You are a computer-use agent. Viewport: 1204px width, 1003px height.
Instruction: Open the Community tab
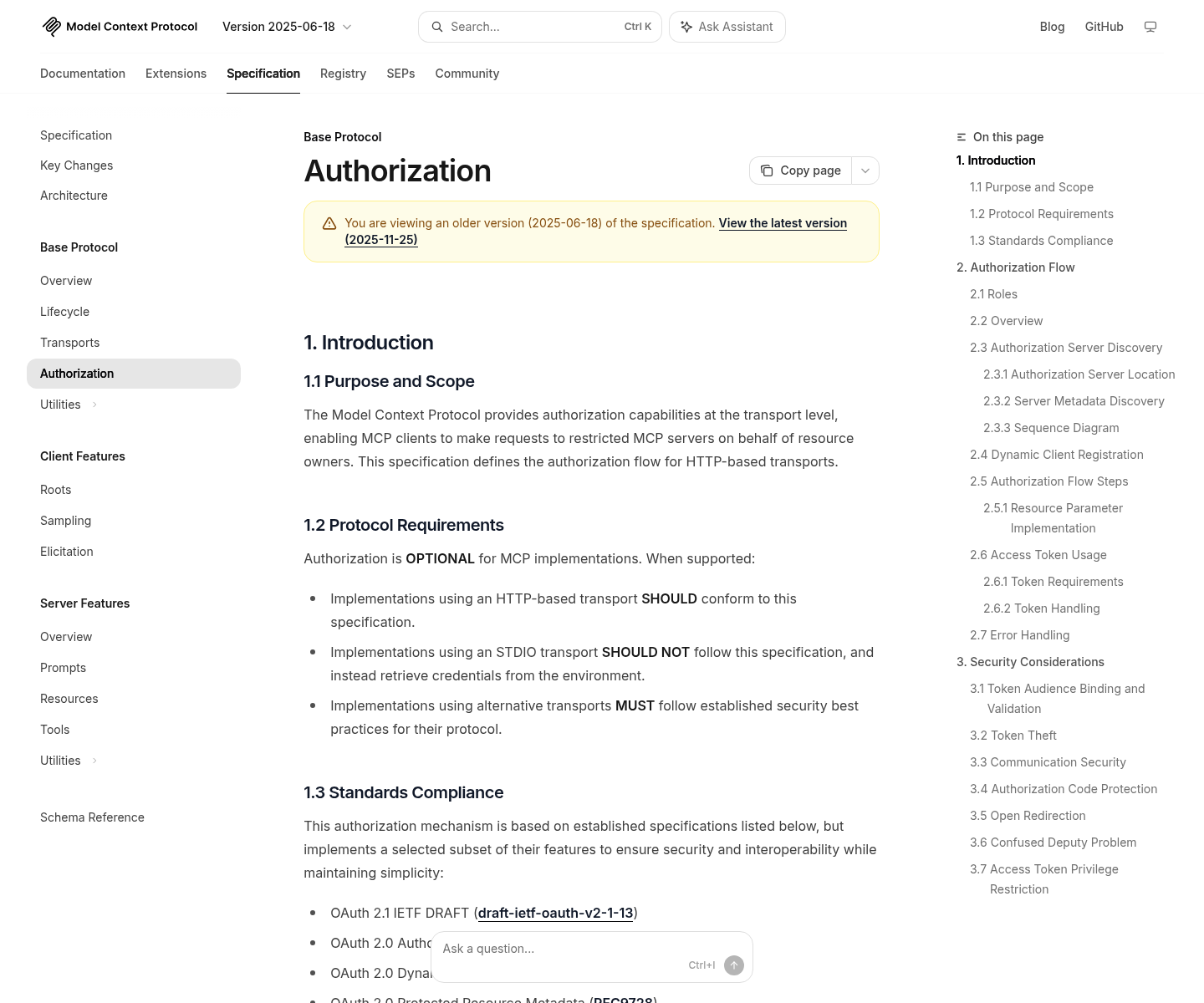tap(467, 74)
